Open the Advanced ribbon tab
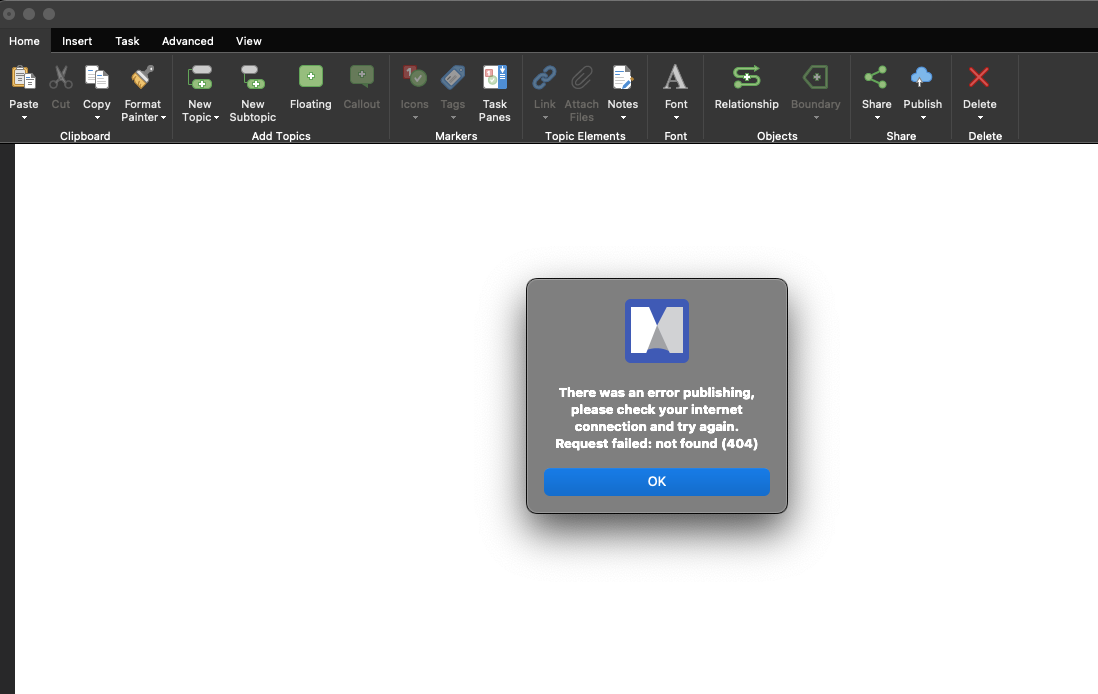Viewport: 1098px width, 694px height. (188, 41)
